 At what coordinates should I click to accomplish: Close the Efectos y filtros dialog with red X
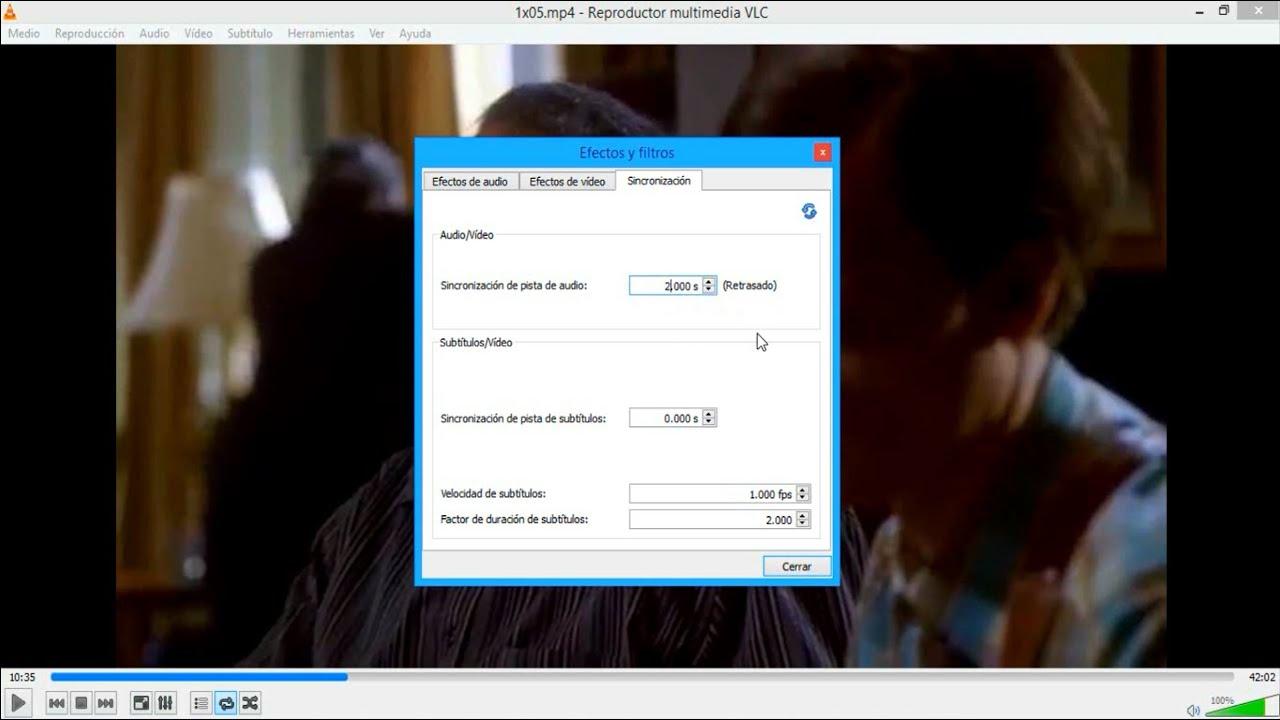point(822,153)
